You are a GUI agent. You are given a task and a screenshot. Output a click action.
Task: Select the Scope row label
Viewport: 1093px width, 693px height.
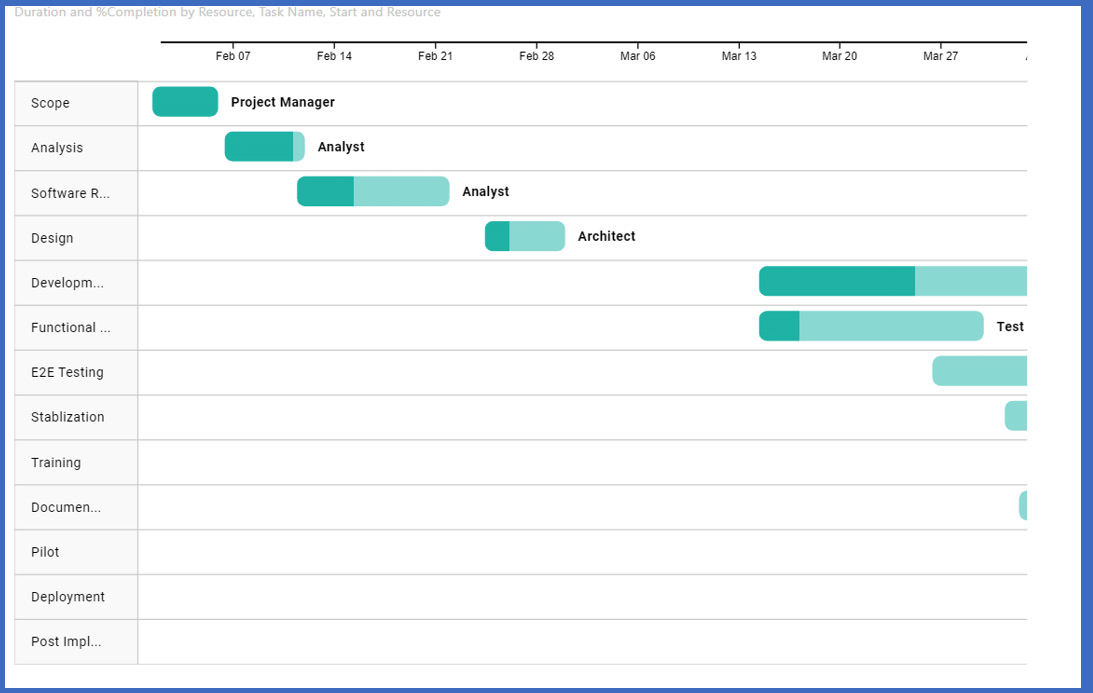point(50,103)
